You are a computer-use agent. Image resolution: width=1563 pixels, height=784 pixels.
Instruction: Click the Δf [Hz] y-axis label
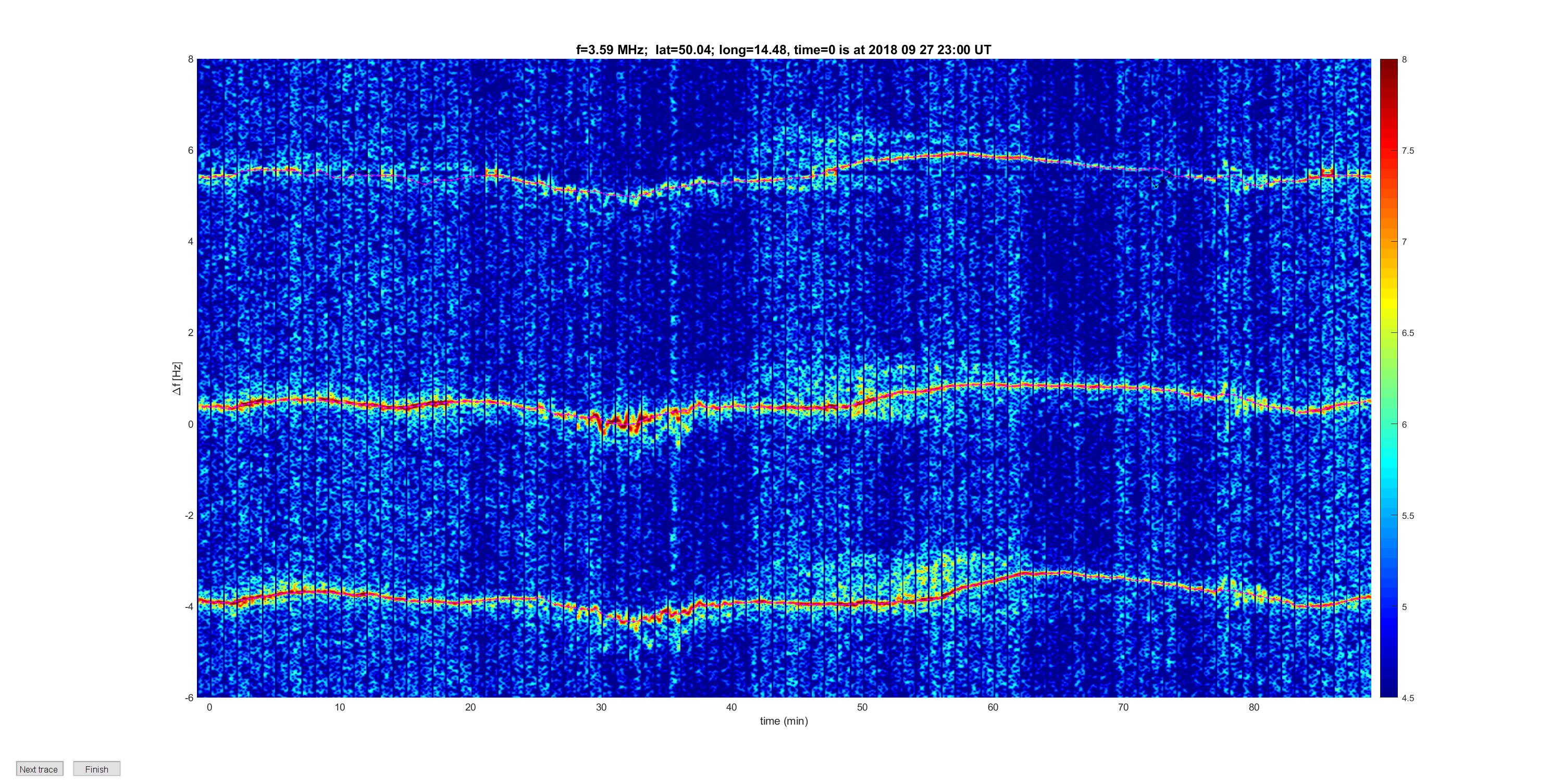click(177, 379)
